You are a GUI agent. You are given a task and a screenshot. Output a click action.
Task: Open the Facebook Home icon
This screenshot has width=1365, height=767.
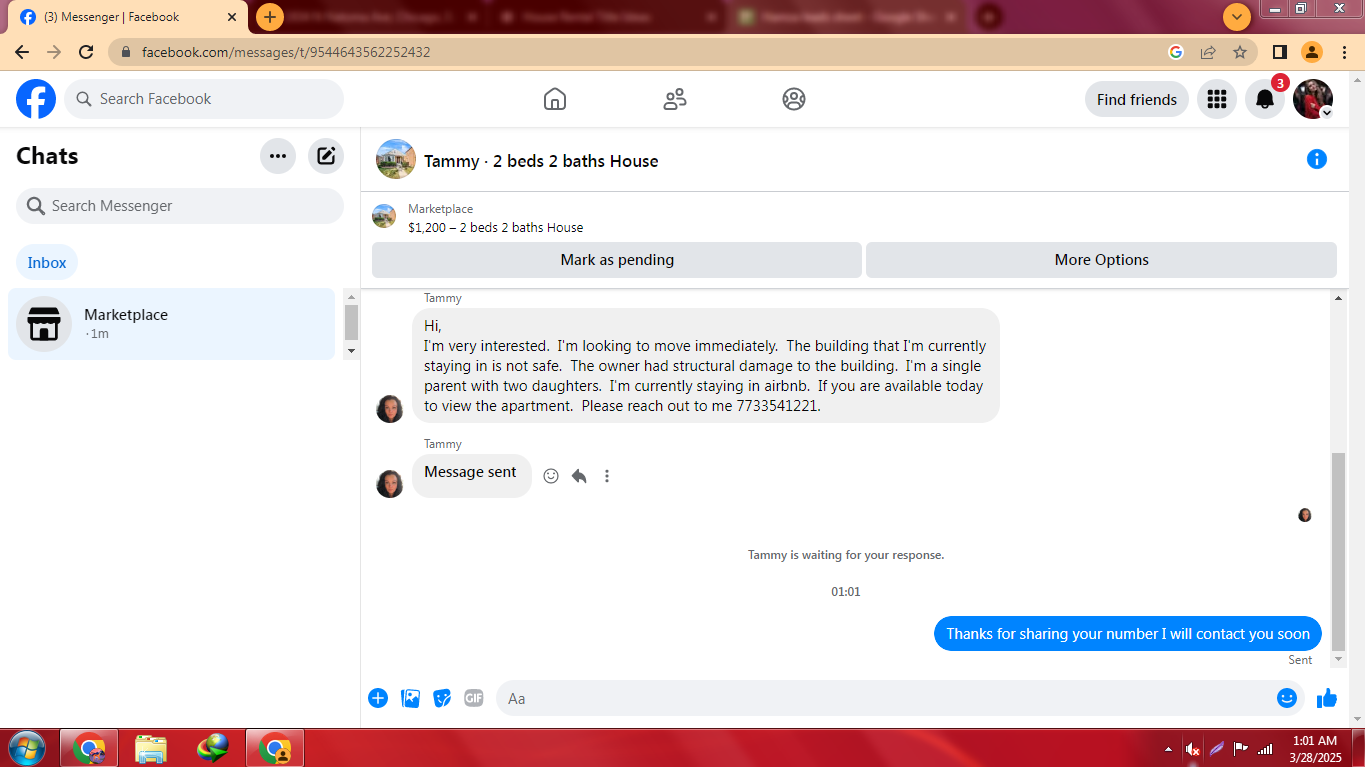pyautogui.click(x=555, y=99)
